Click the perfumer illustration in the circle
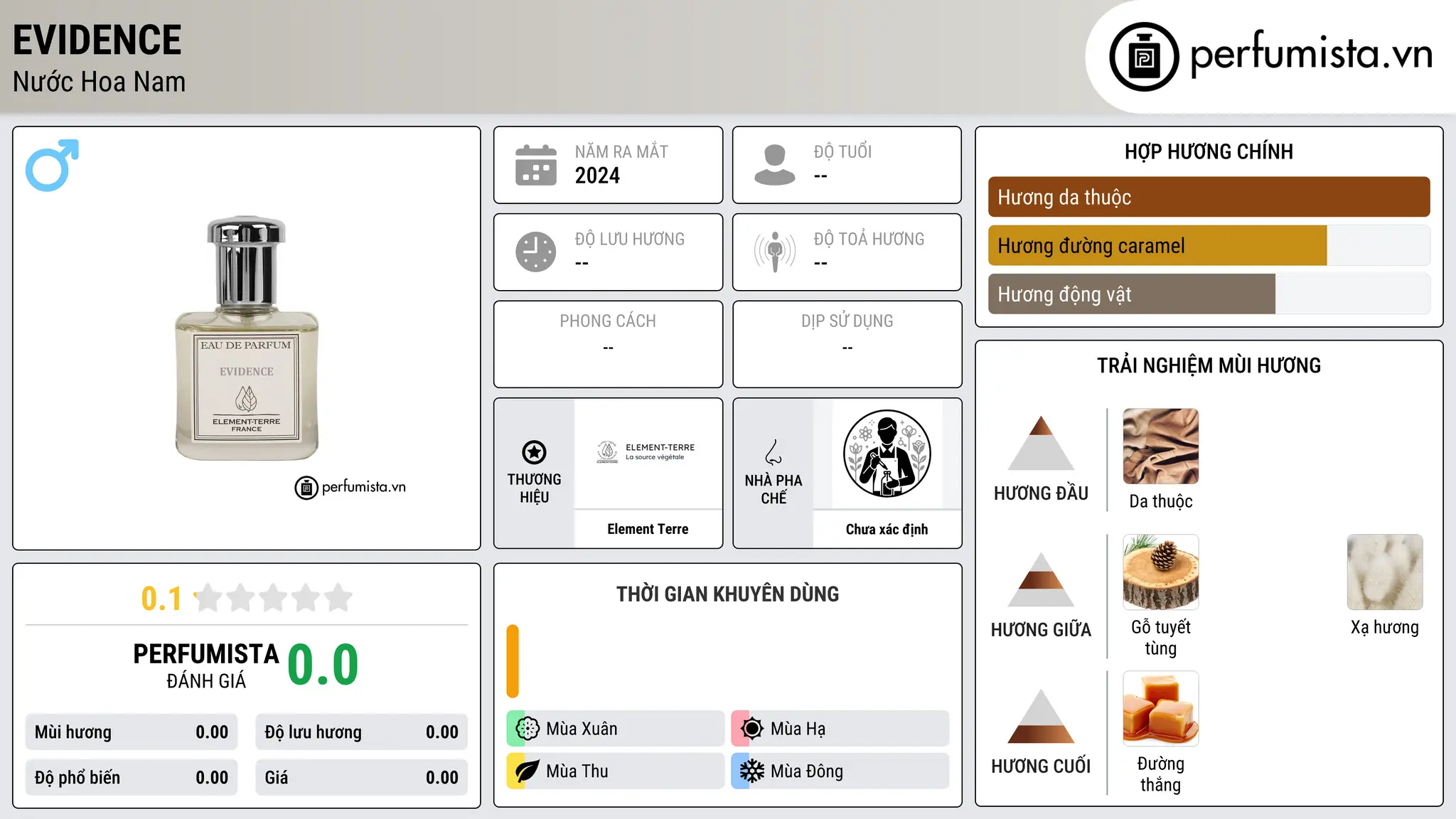This screenshot has height=819, width=1456. pyautogui.click(x=887, y=454)
